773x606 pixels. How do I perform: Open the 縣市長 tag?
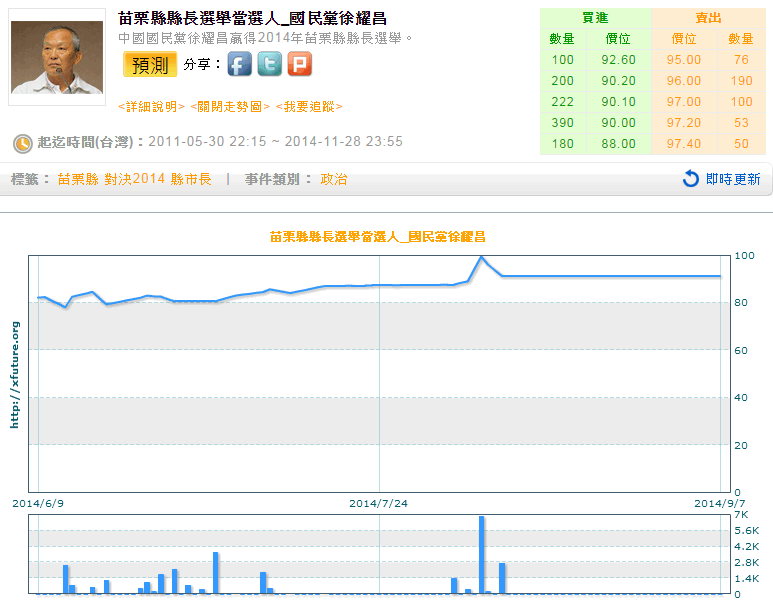click(x=191, y=179)
